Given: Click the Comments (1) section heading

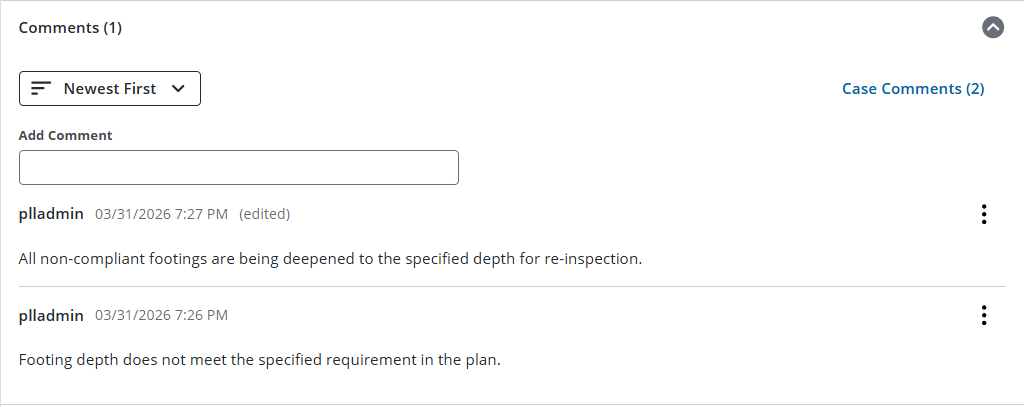Looking at the screenshot, I should click(70, 28).
